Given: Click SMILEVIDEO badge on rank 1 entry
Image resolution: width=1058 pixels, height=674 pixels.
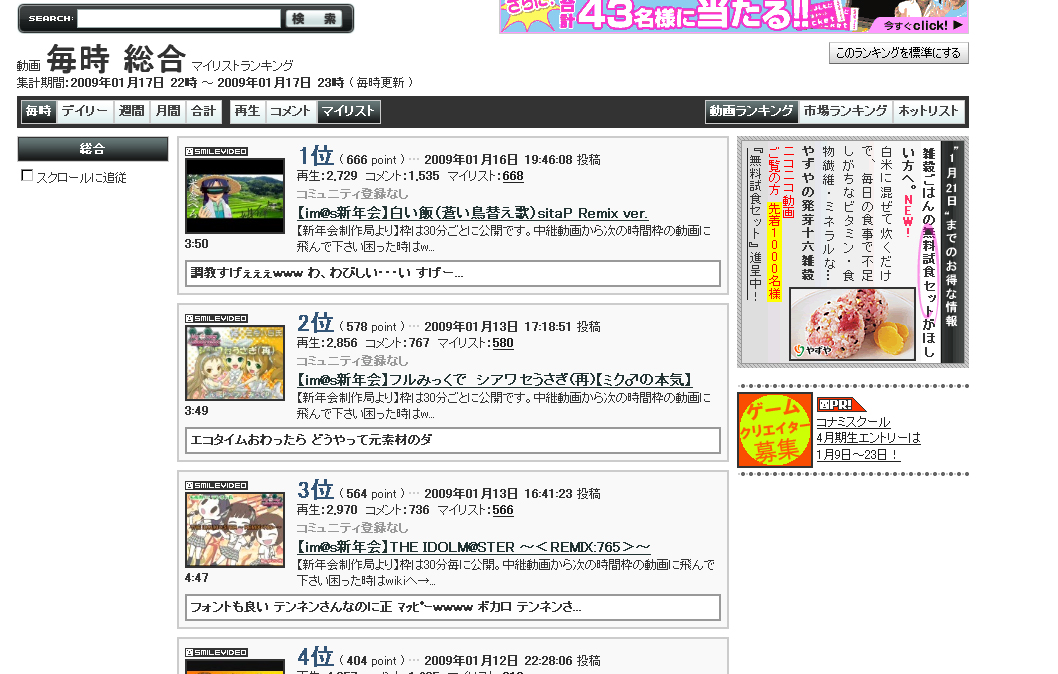Looking at the screenshot, I should (x=217, y=152).
